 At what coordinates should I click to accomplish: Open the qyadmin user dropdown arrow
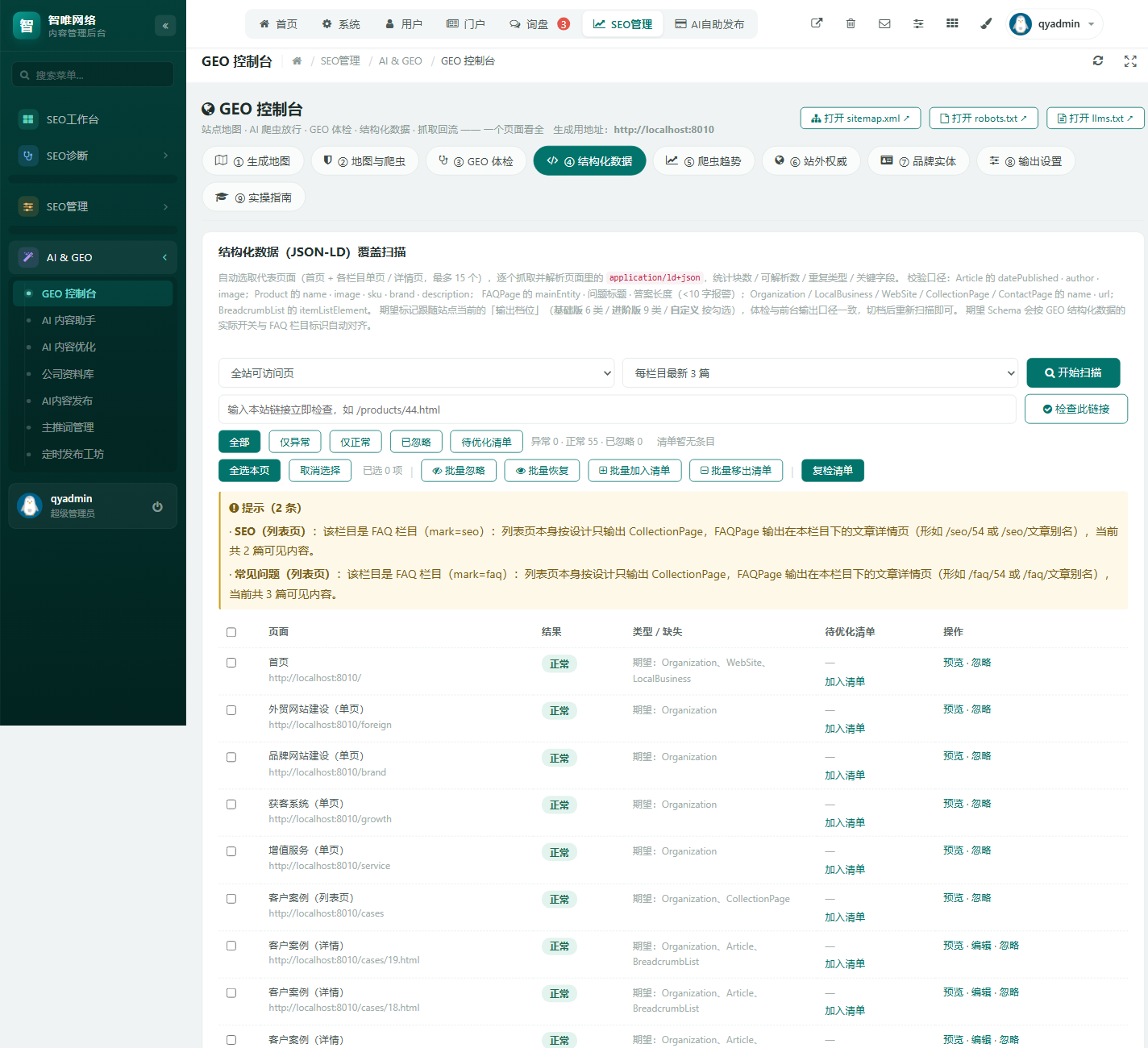(x=1092, y=24)
